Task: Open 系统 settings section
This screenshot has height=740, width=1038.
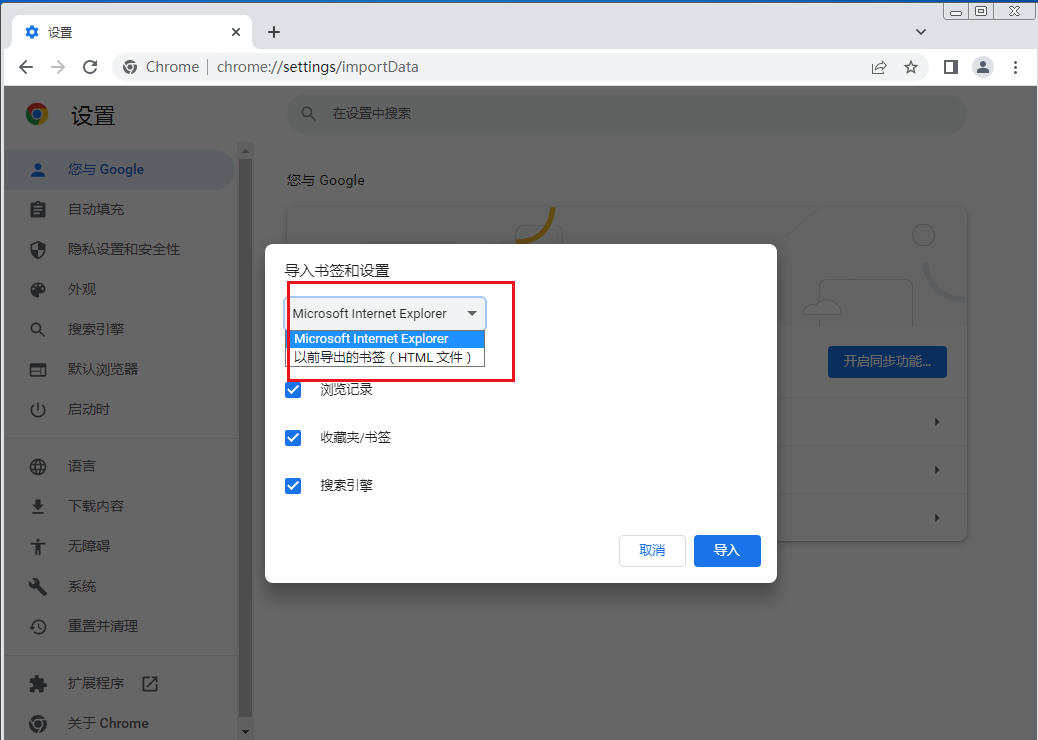Action: 119,586
